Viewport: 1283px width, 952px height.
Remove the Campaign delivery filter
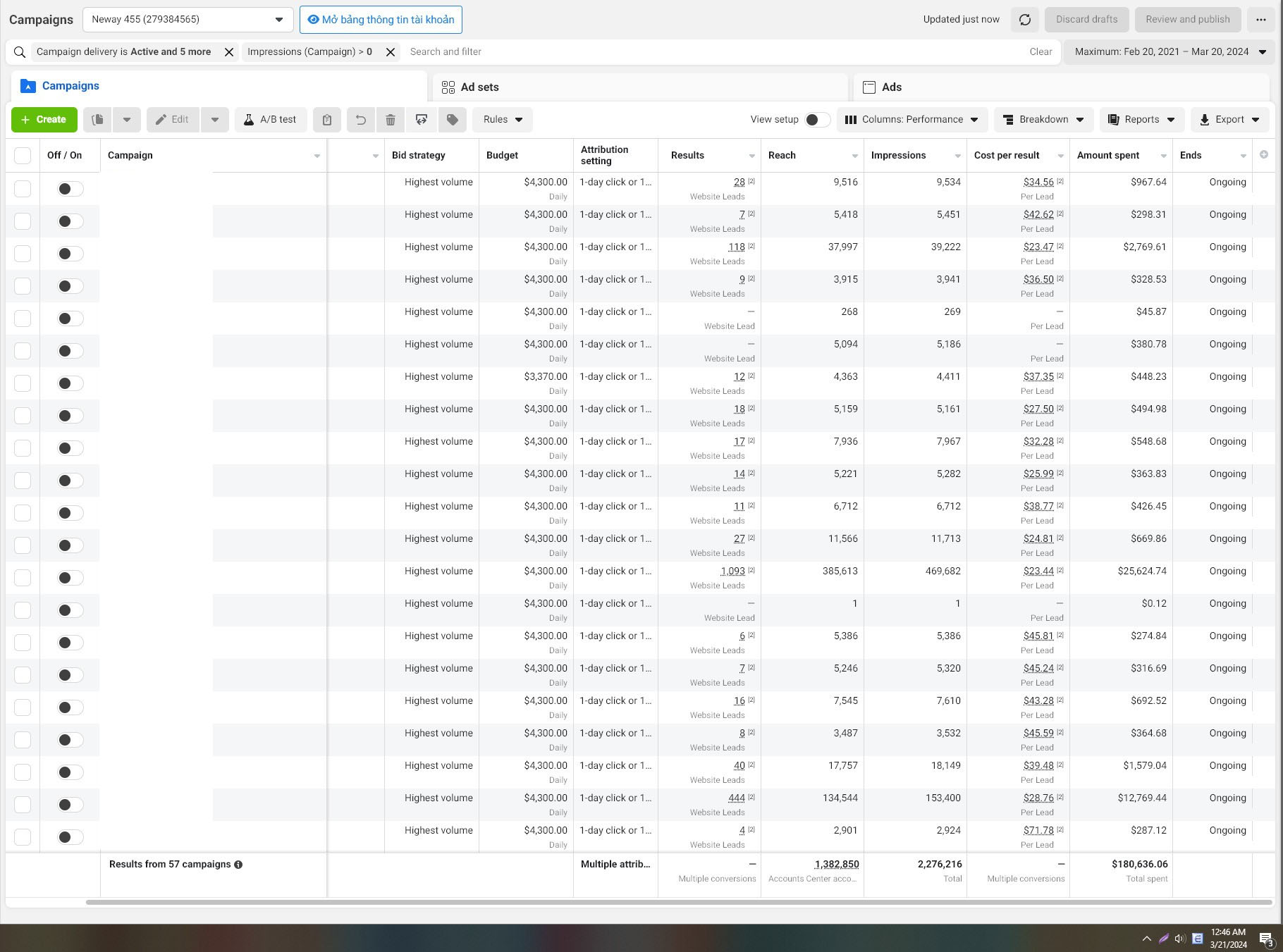point(229,52)
